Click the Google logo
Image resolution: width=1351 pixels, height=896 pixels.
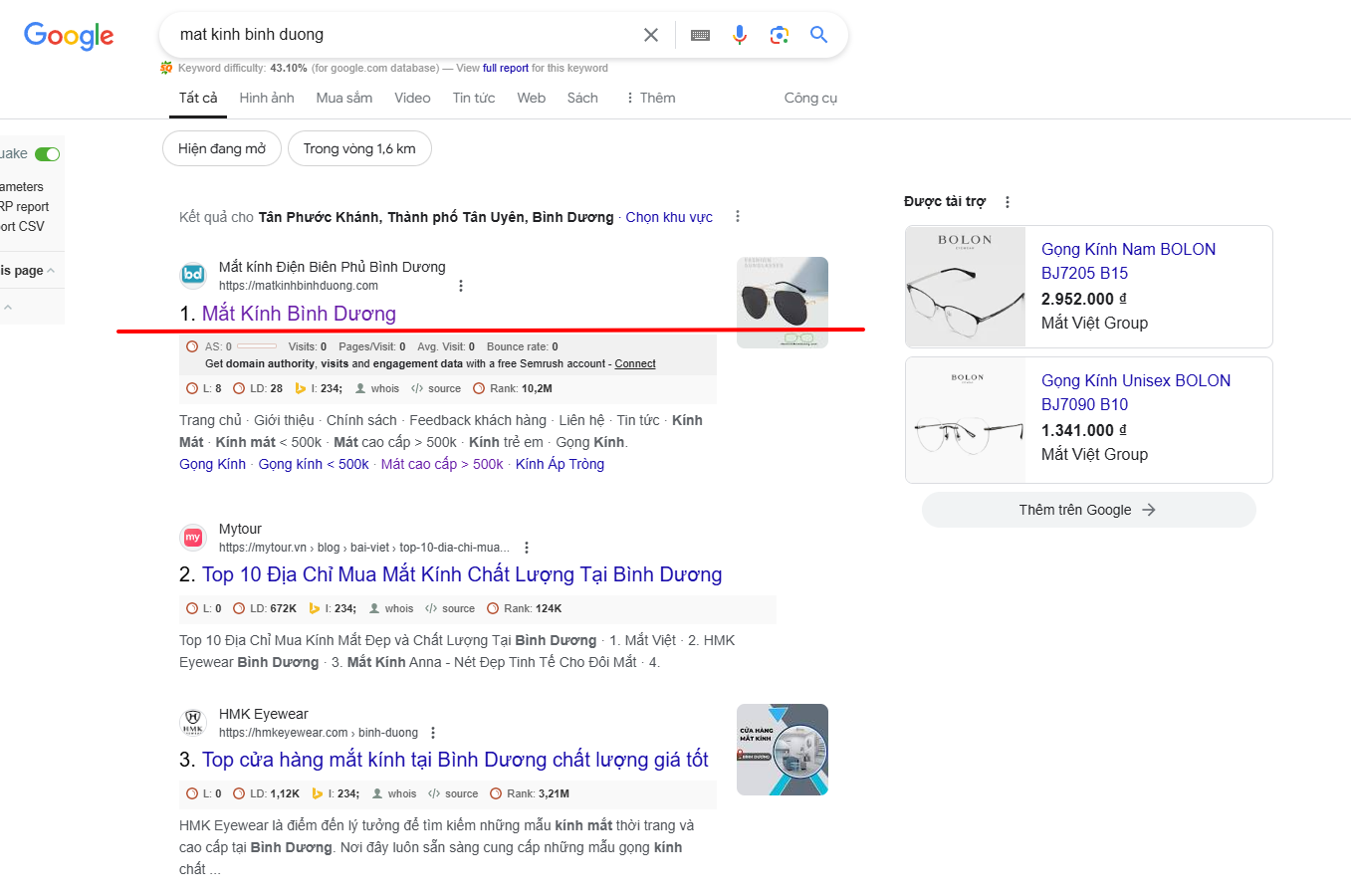click(69, 36)
